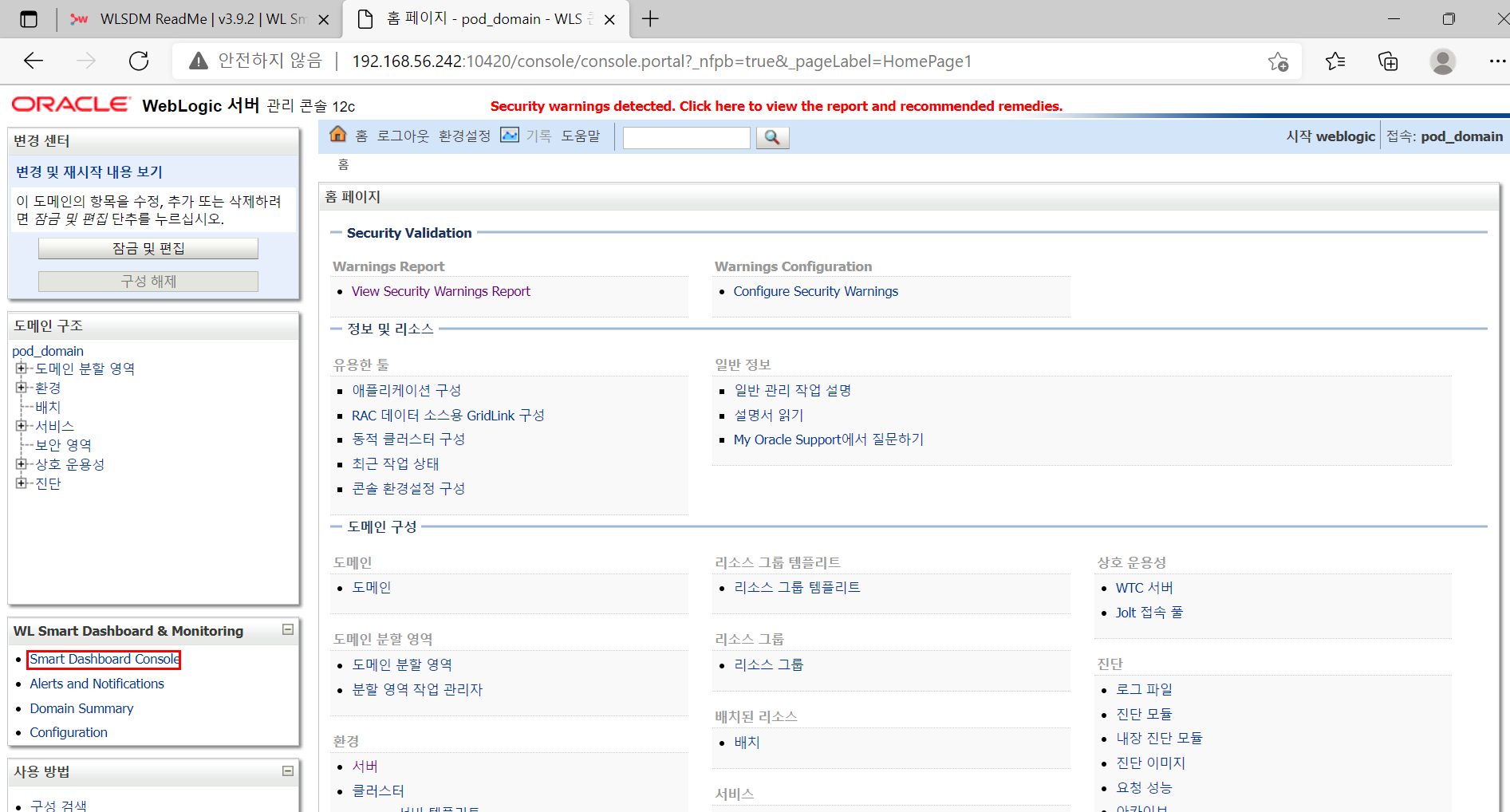This screenshot has width=1510, height=812.
Task: Collapse WL Smart Dashboard & Monitoring panel
Action: coord(288,630)
